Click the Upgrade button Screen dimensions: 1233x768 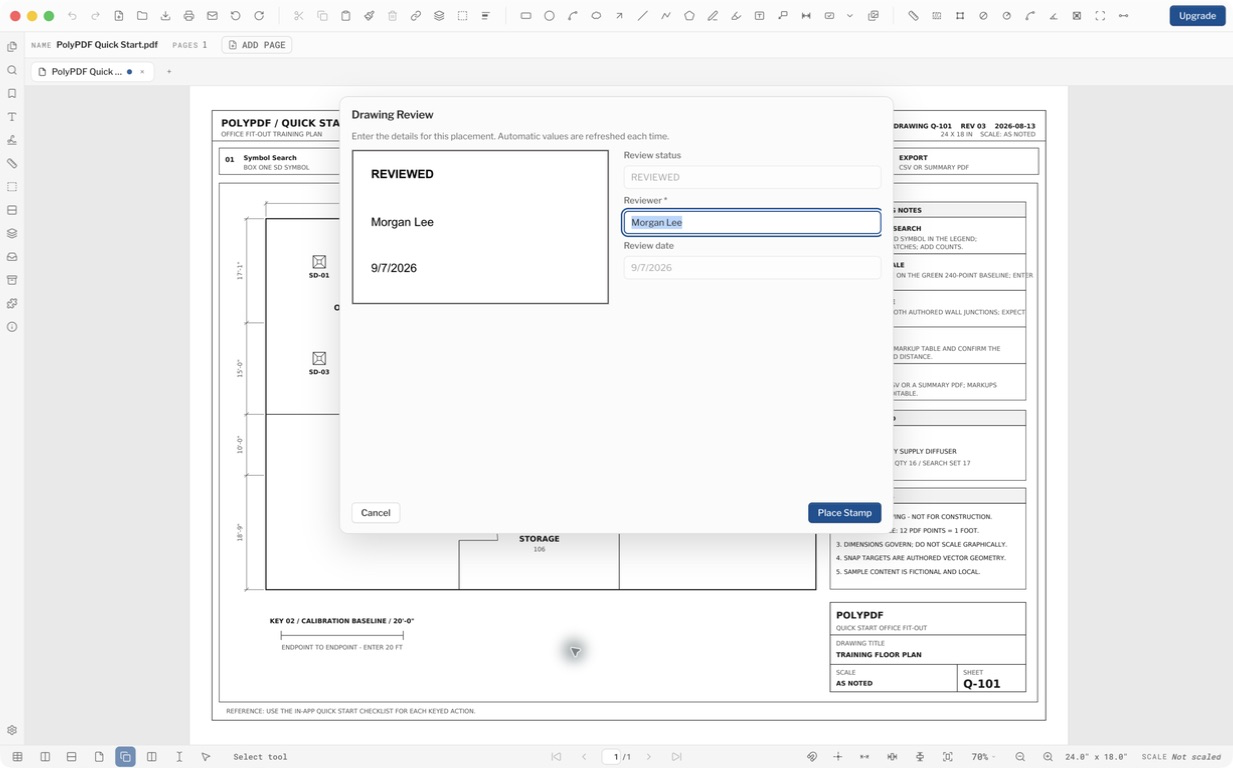(1197, 16)
